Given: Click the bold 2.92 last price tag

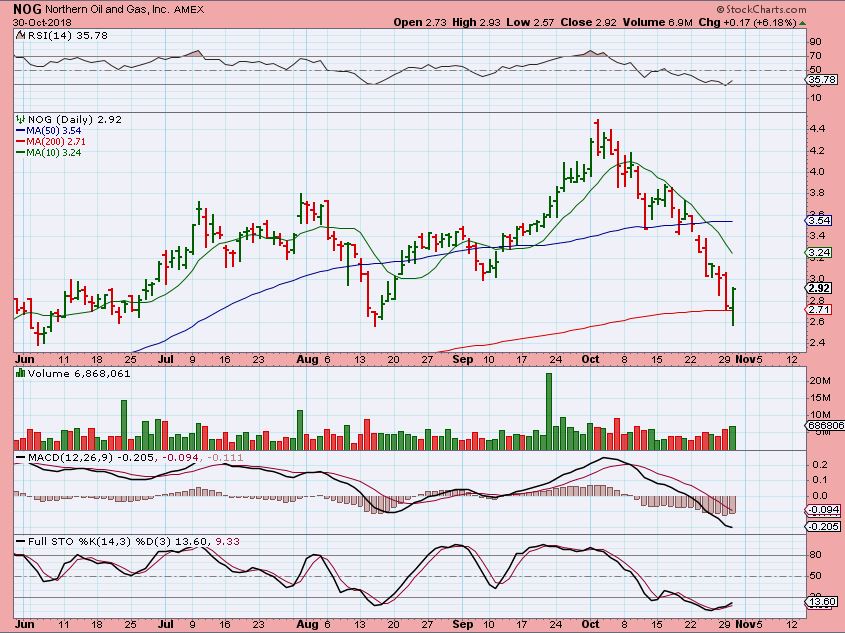Looking at the screenshot, I should 819,288.
